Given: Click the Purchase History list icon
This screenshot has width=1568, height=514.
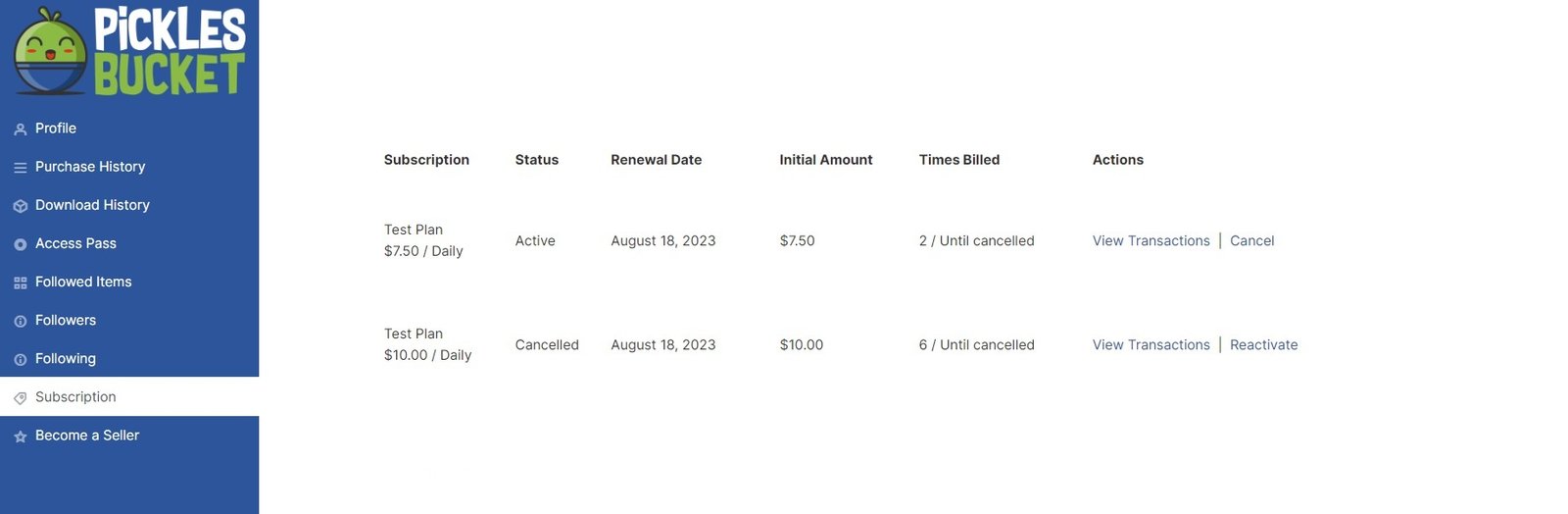Looking at the screenshot, I should [20, 168].
